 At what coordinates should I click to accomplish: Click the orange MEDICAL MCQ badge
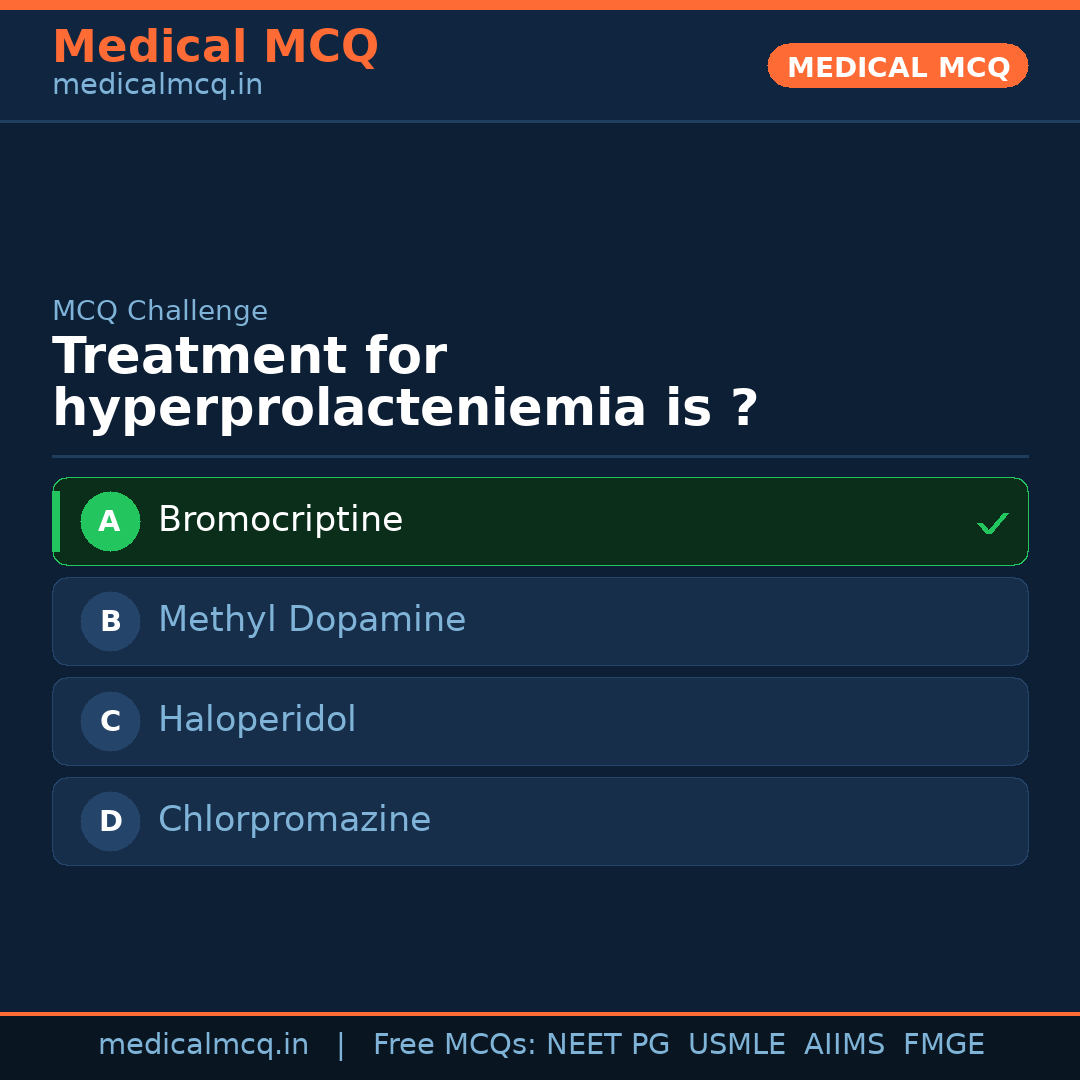click(898, 66)
